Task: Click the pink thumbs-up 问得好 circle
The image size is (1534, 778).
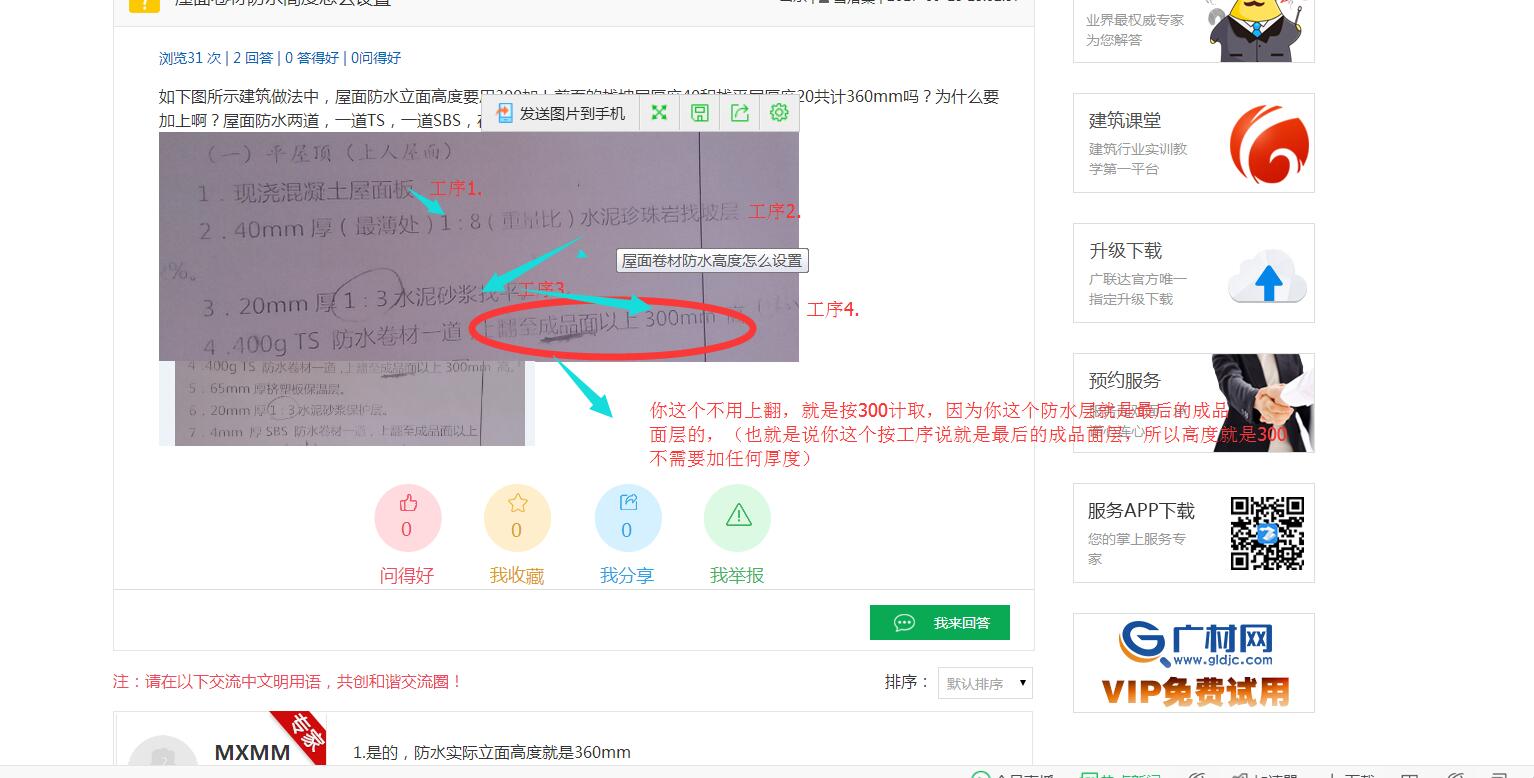Action: [407, 517]
